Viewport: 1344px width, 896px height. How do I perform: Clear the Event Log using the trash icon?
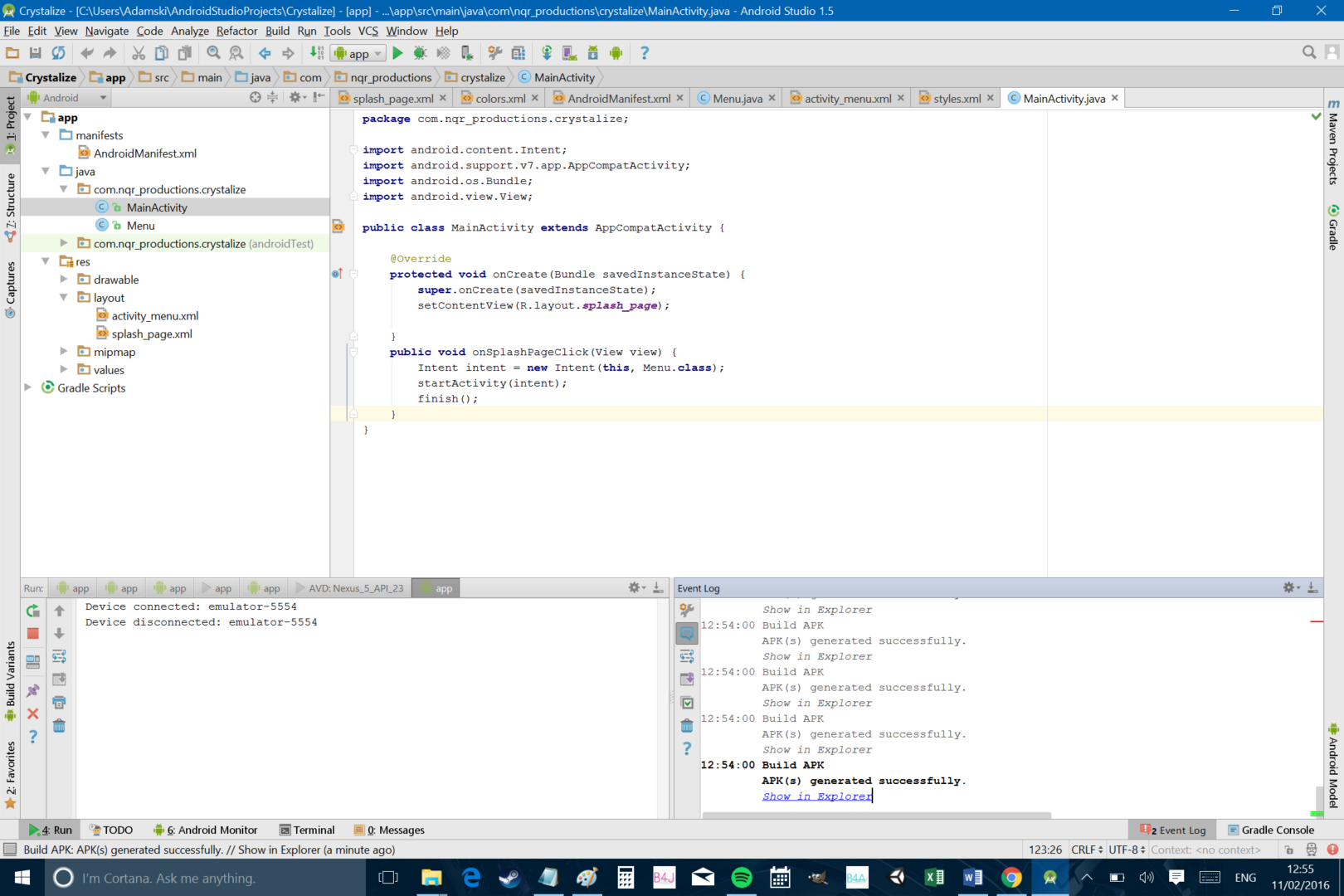click(687, 725)
